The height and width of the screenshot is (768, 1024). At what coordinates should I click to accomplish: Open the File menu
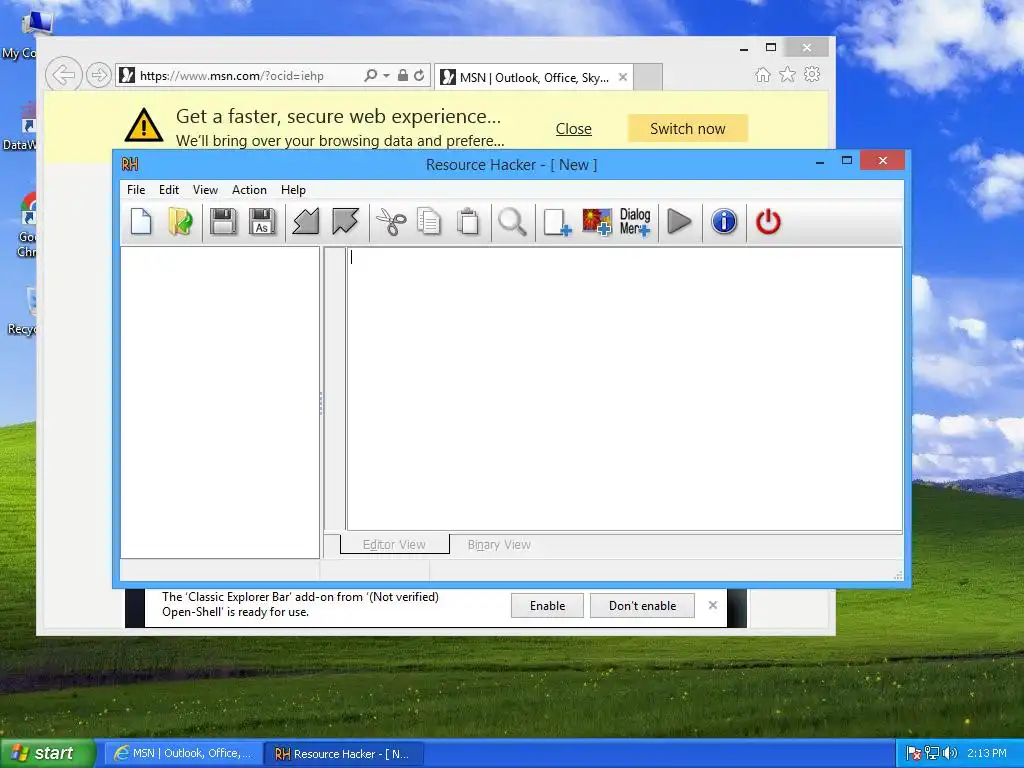tap(136, 189)
